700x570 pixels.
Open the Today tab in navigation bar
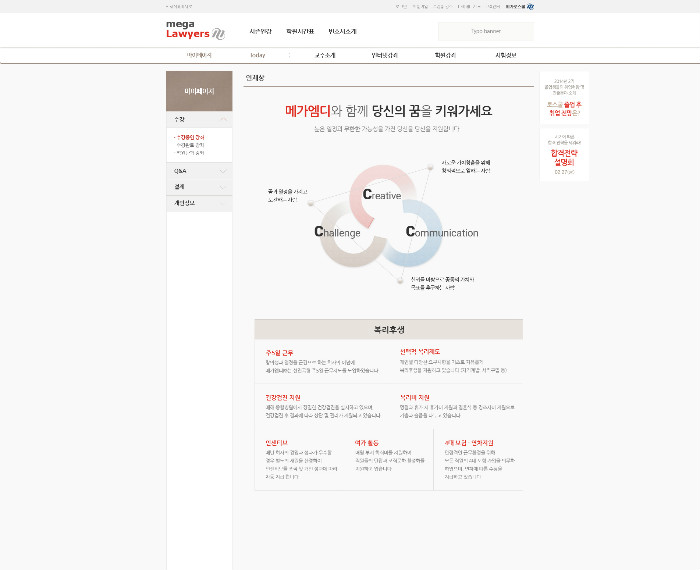258,55
